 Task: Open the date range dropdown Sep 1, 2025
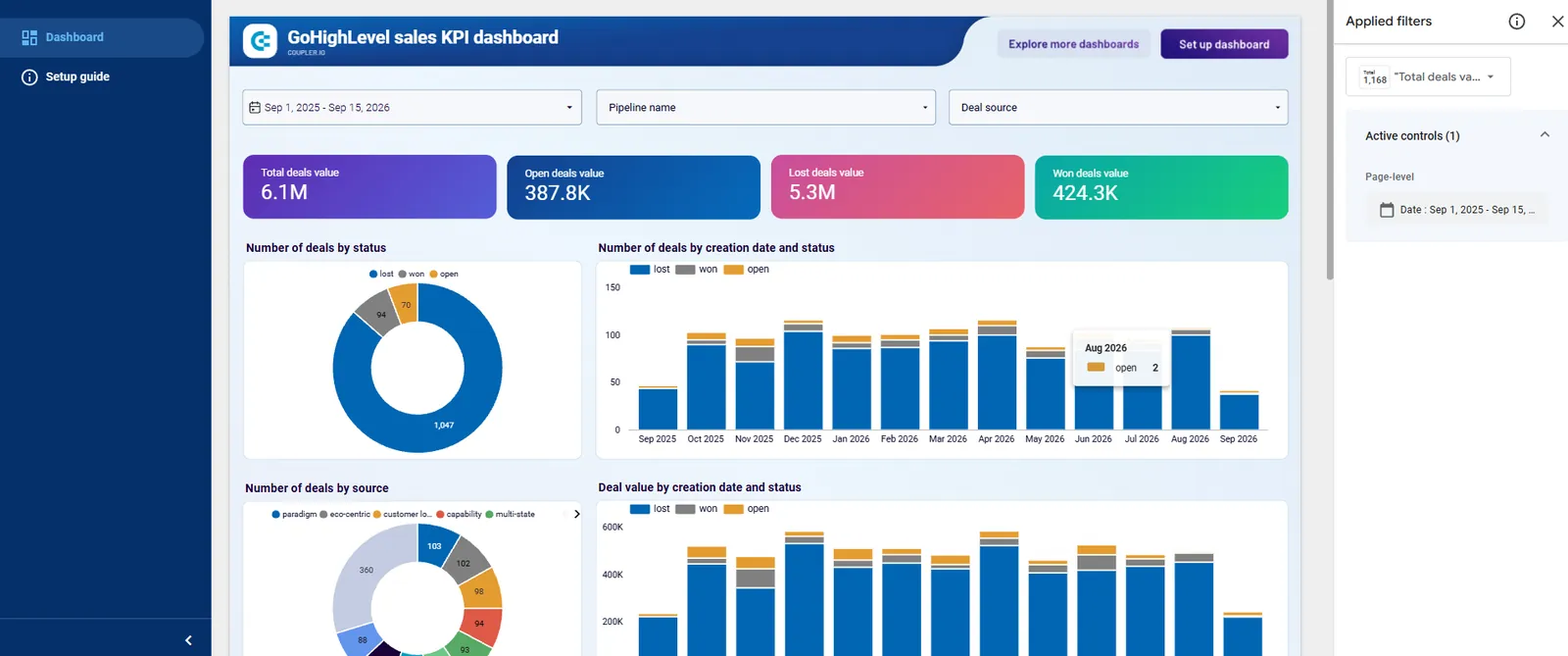click(412, 108)
